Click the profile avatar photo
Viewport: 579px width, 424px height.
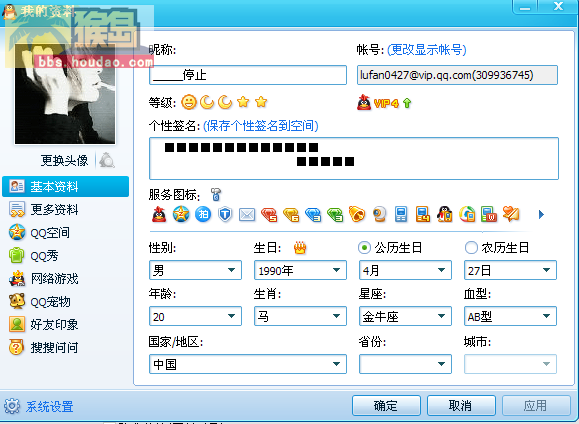coord(65,94)
